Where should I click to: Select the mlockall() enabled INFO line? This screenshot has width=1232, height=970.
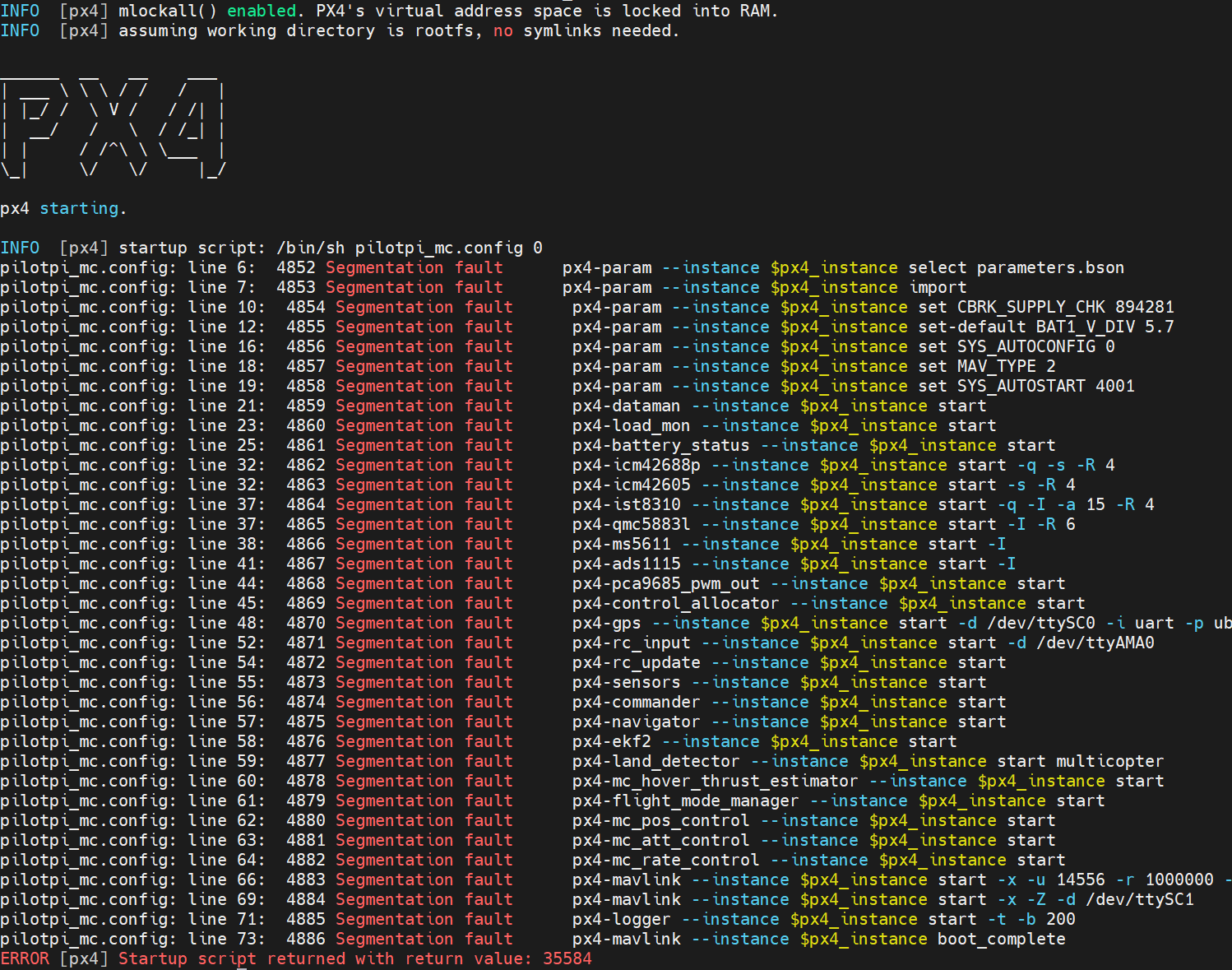coord(389,11)
